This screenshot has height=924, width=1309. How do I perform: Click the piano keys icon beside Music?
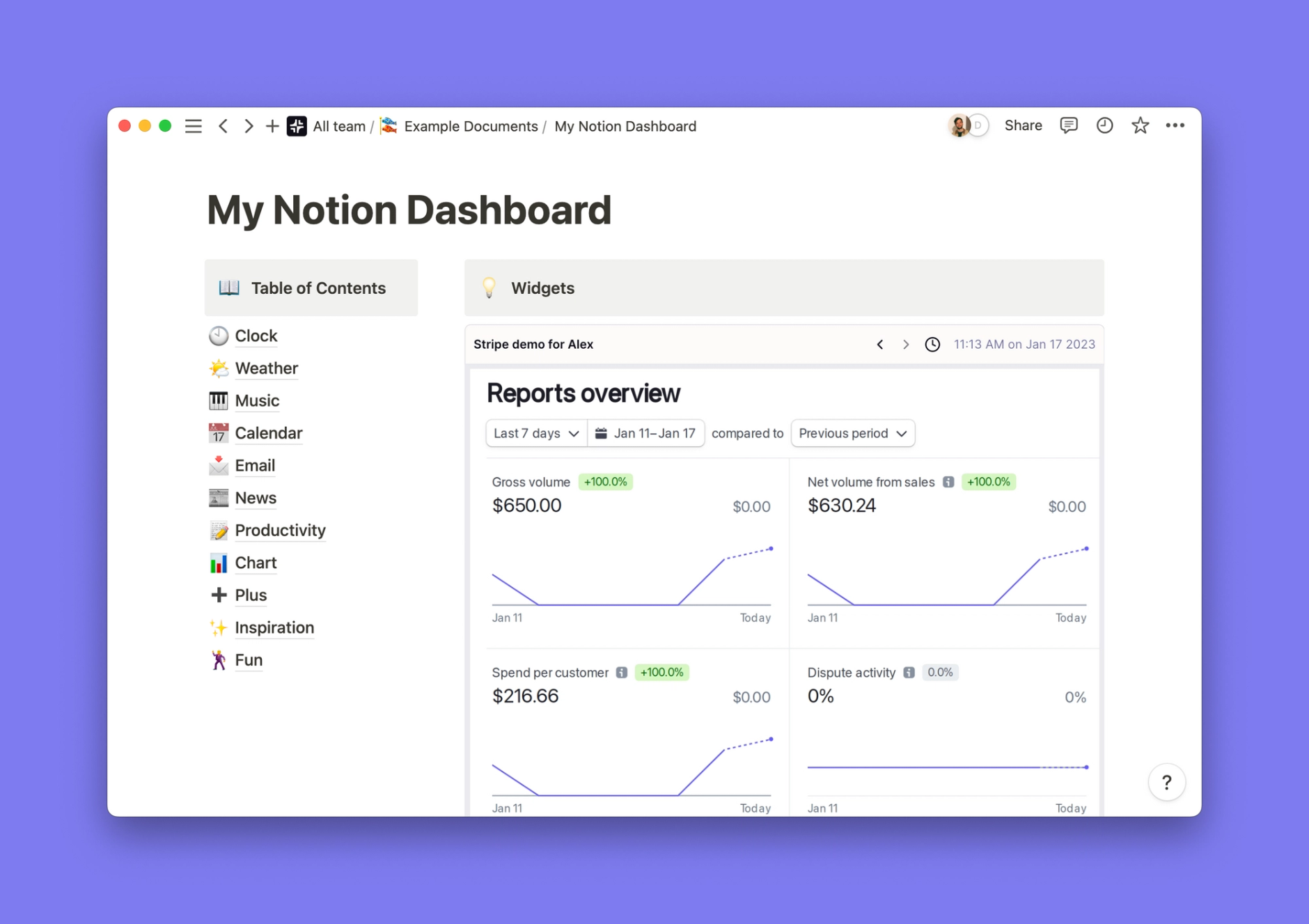(219, 400)
